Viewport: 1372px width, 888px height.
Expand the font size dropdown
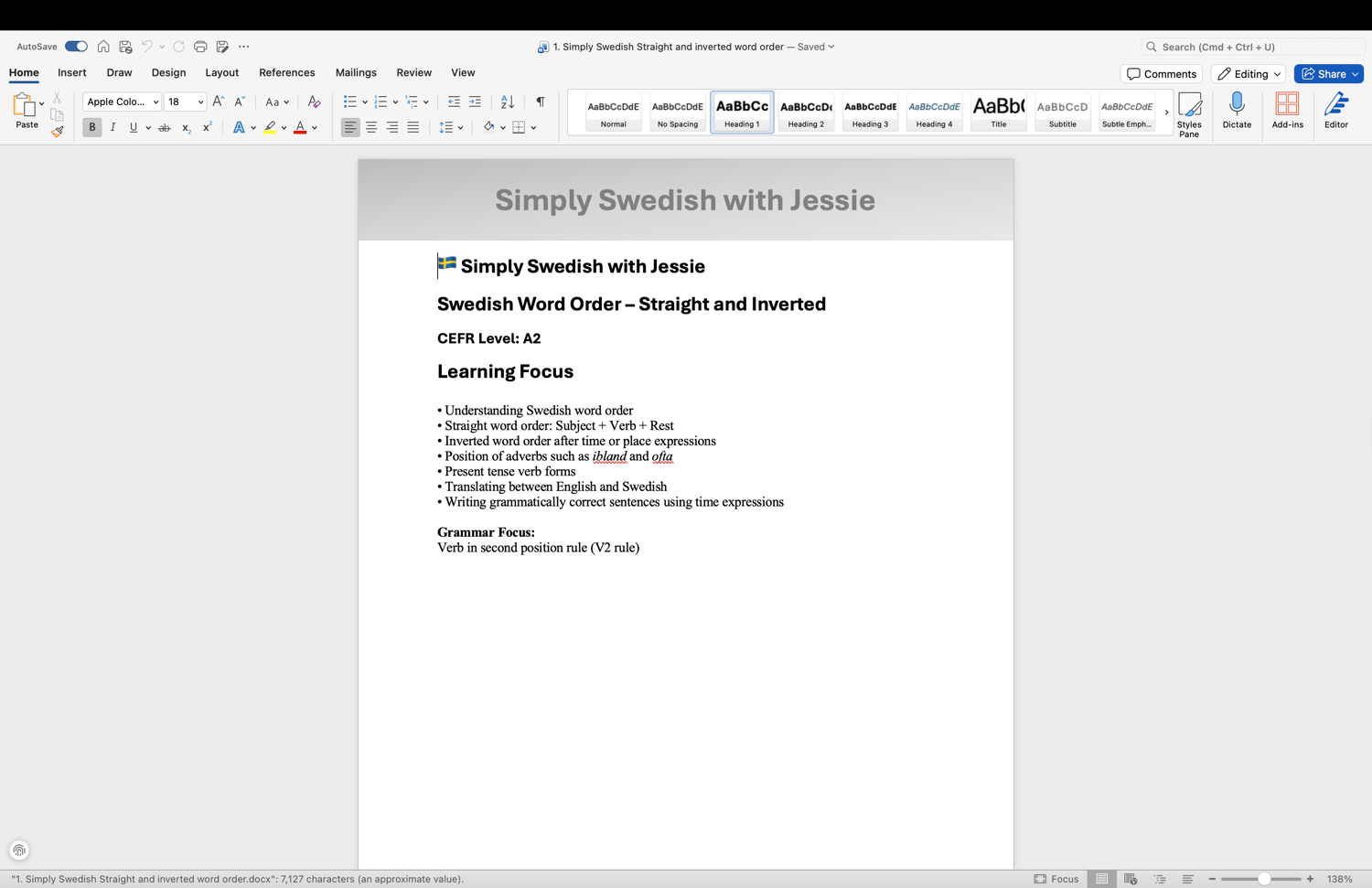[200, 102]
